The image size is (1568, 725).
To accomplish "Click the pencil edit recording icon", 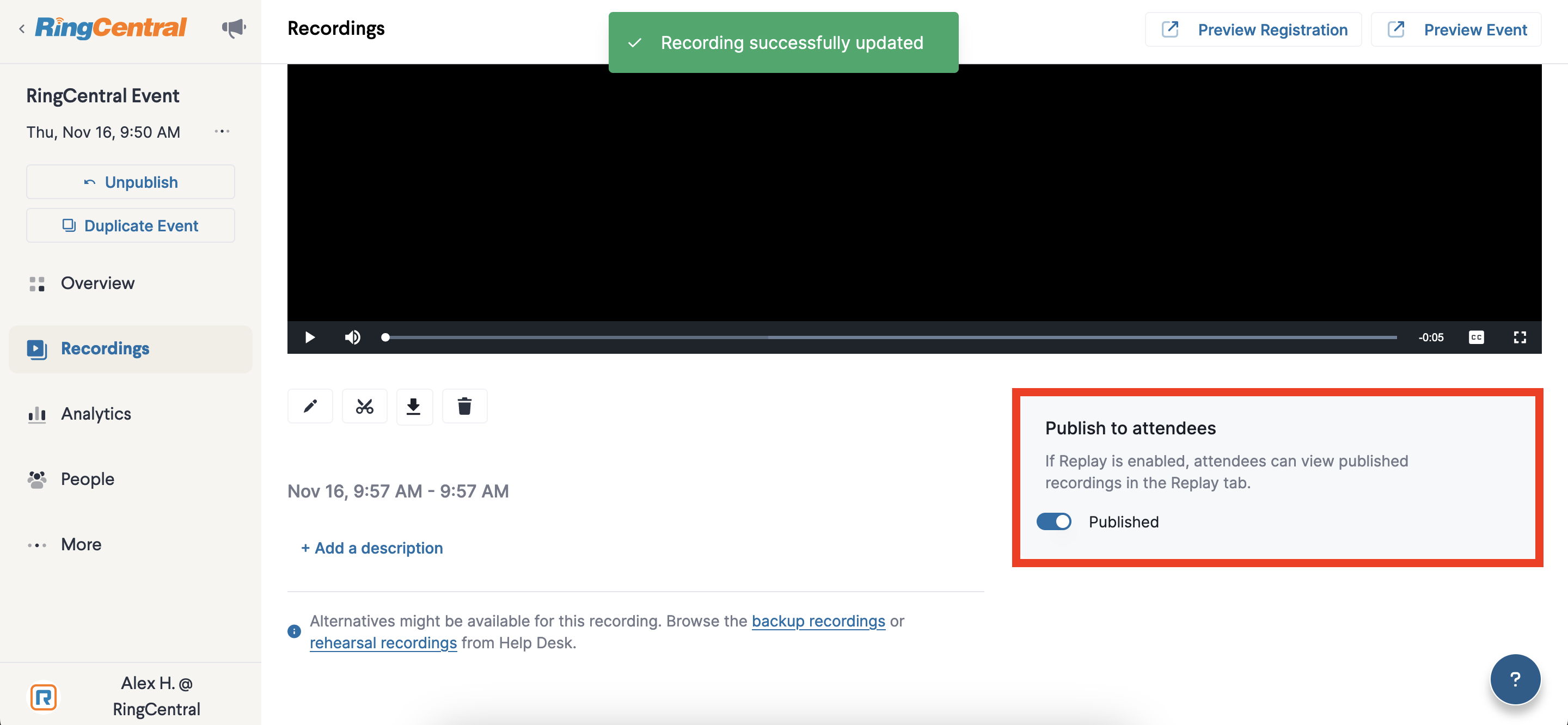I will pyautogui.click(x=310, y=406).
